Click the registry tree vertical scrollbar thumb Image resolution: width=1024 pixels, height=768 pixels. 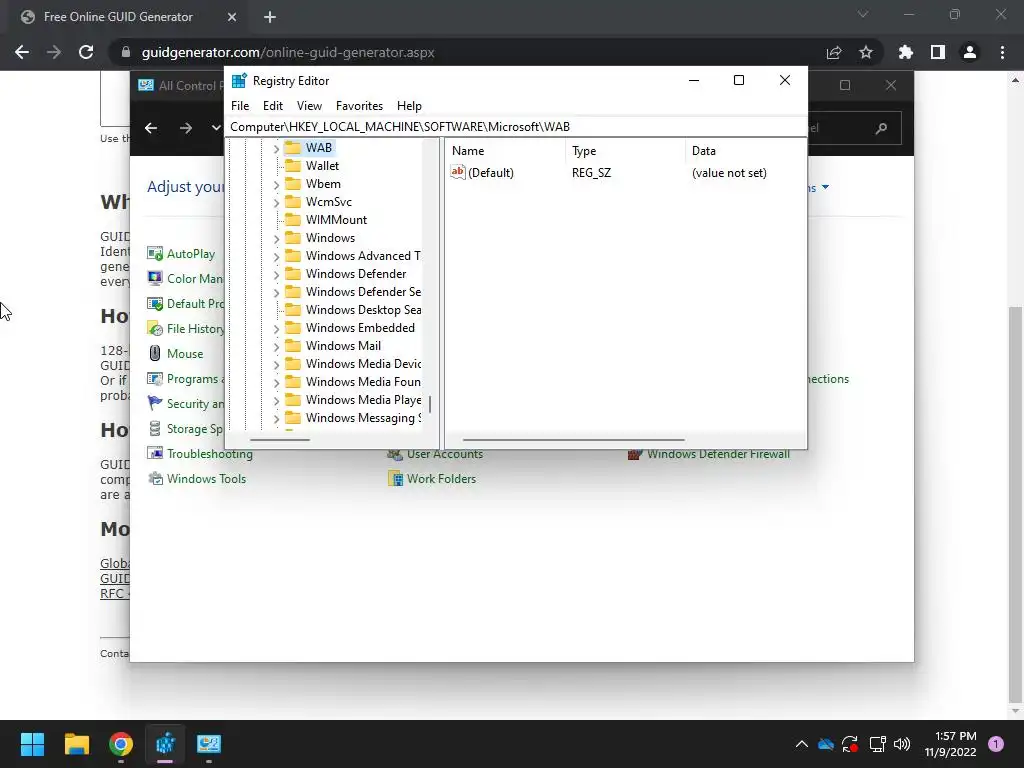pos(430,404)
